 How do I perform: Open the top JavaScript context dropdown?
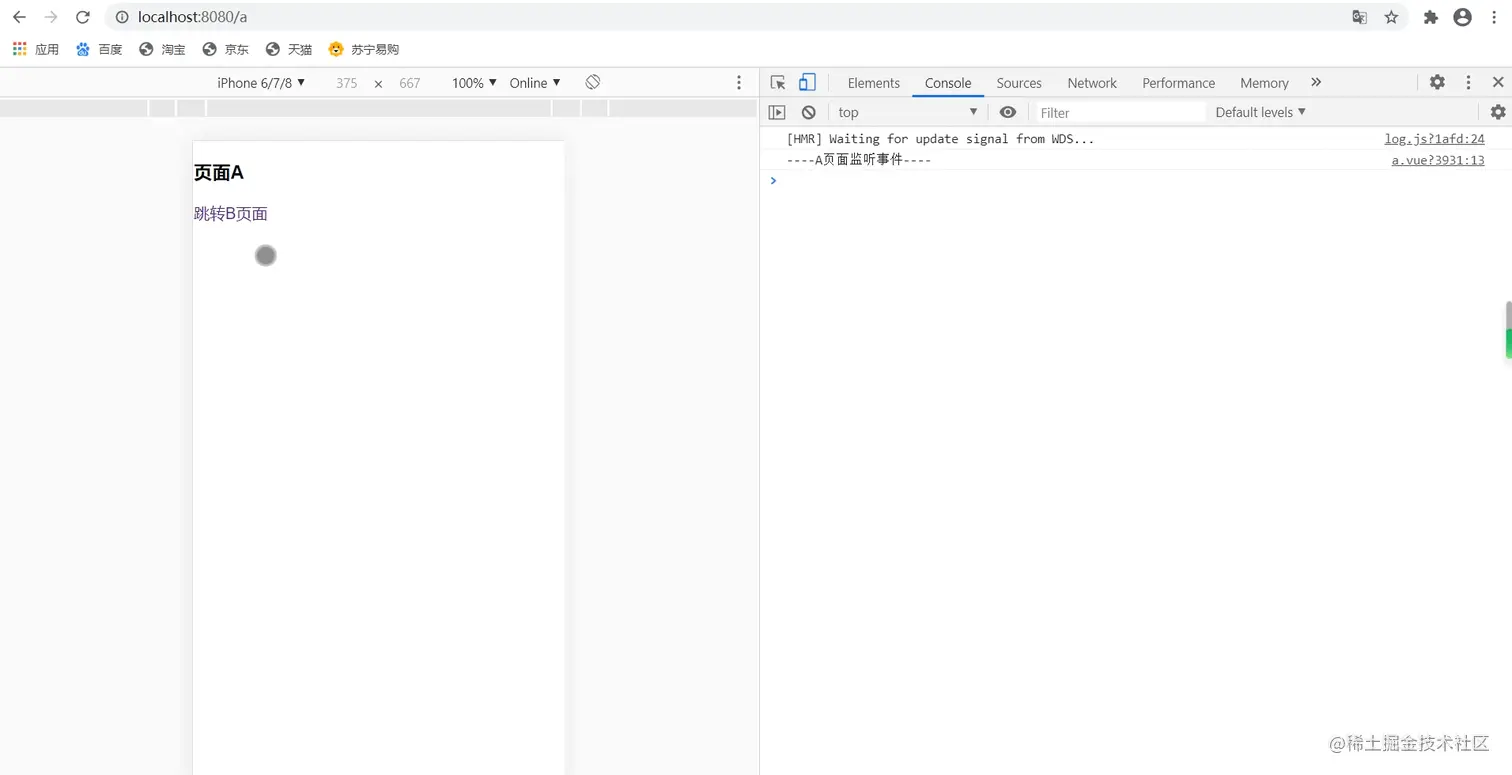coord(908,112)
